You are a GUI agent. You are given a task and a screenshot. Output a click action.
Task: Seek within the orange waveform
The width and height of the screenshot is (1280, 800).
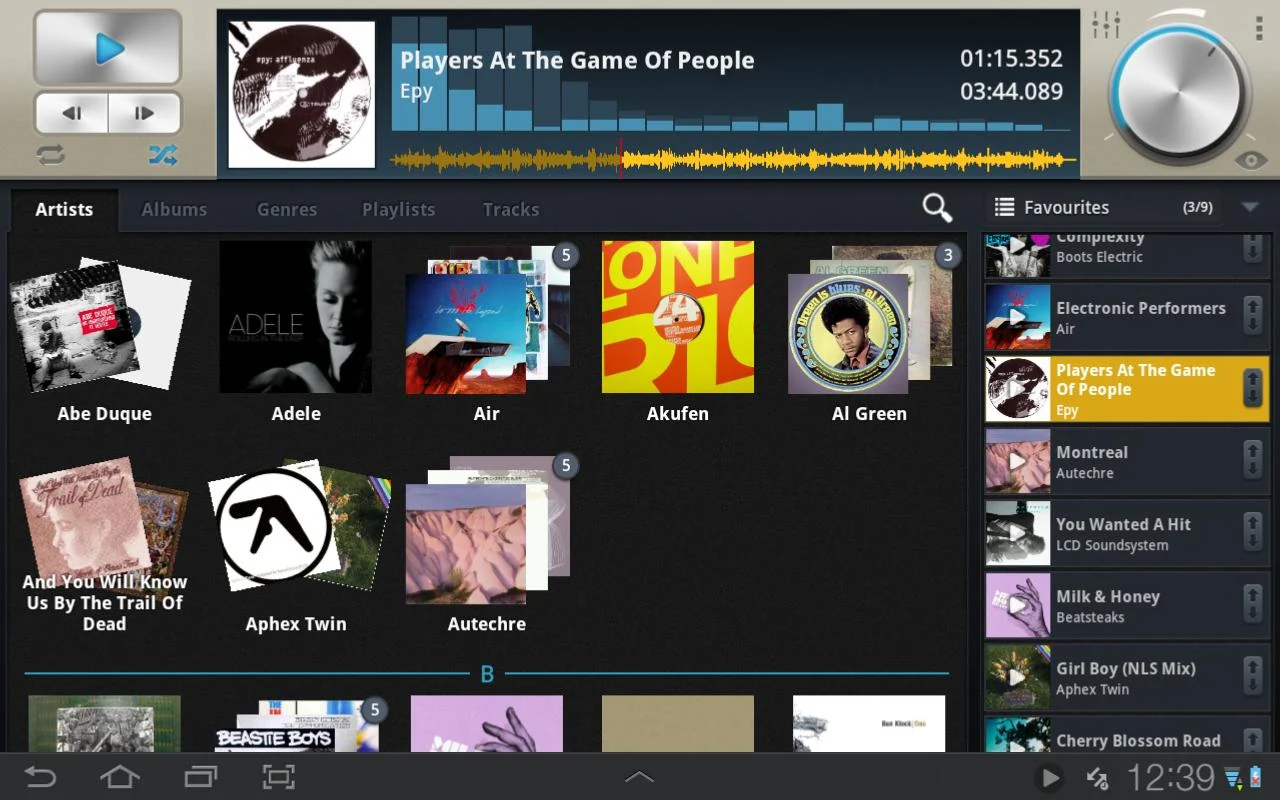tap(732, 159)
